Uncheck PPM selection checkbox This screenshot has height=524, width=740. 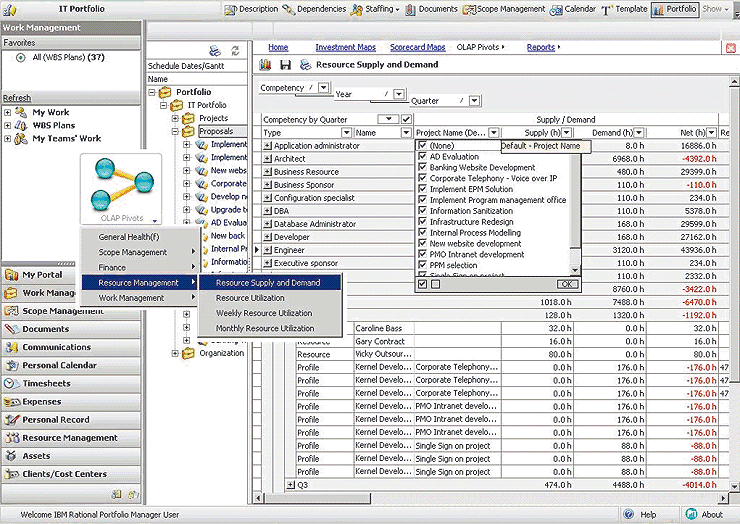[422, 265]
